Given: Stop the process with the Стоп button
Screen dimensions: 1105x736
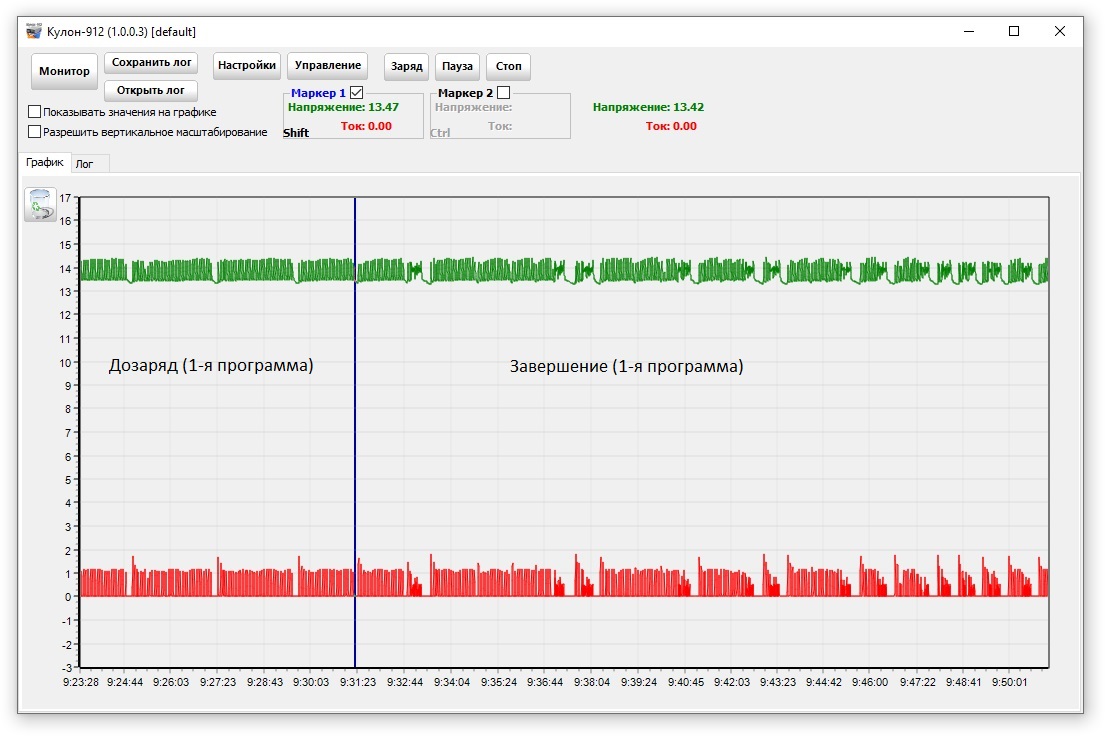Looking at the screenshot, I should pyautogui.click(x=508, y=67).
